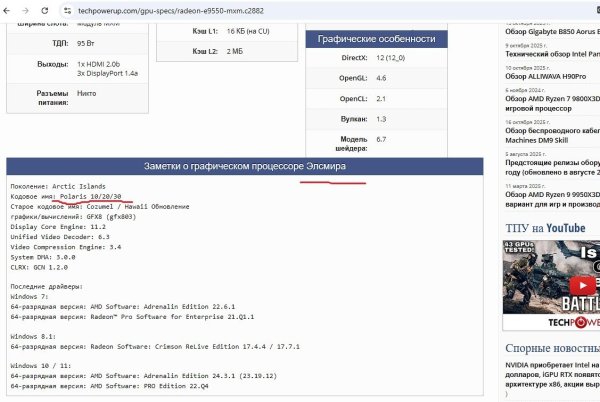Click the browser back arrow
Image resolution: width=600 pixels, height=402 pixels.
tap(7, 11)
